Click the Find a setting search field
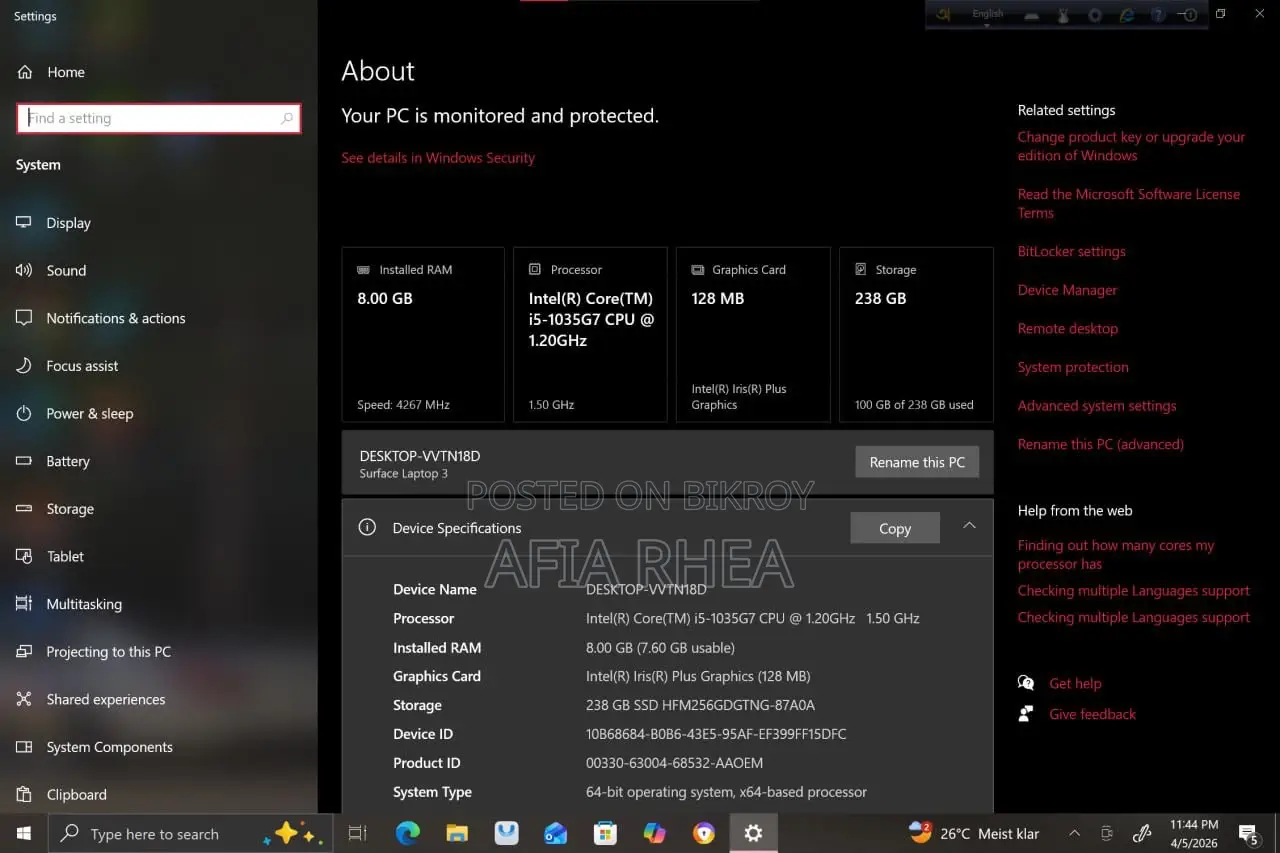The image size is (1280, 853). (159, 118)
